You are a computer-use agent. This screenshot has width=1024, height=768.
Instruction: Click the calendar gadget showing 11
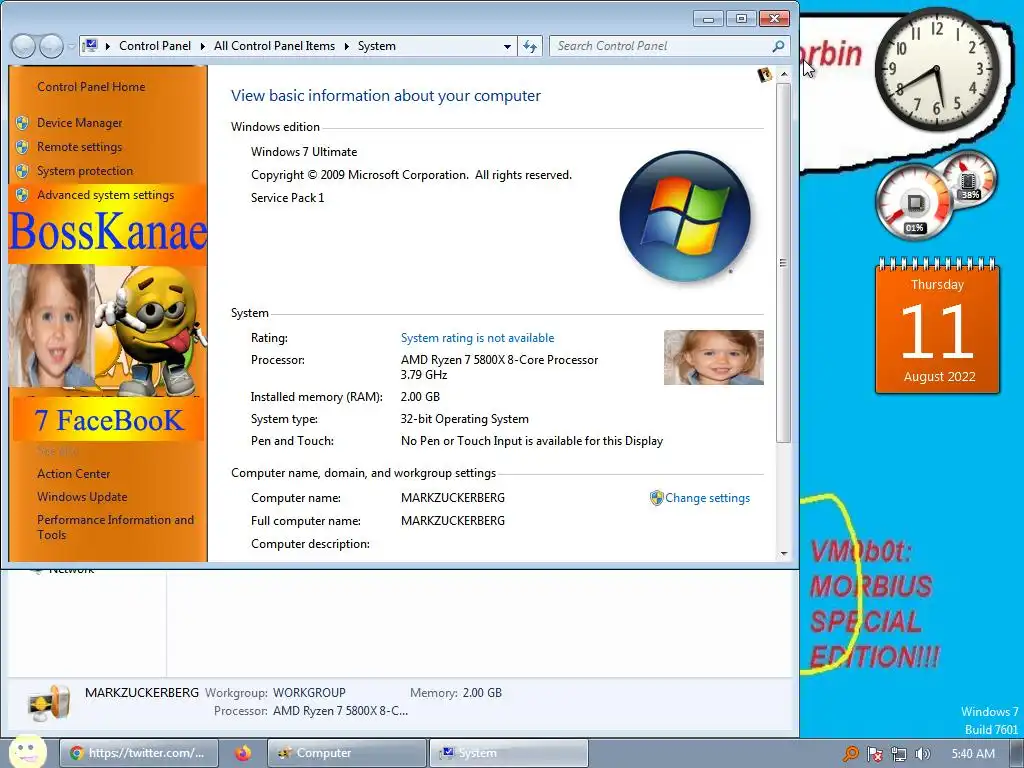(937, 327)
